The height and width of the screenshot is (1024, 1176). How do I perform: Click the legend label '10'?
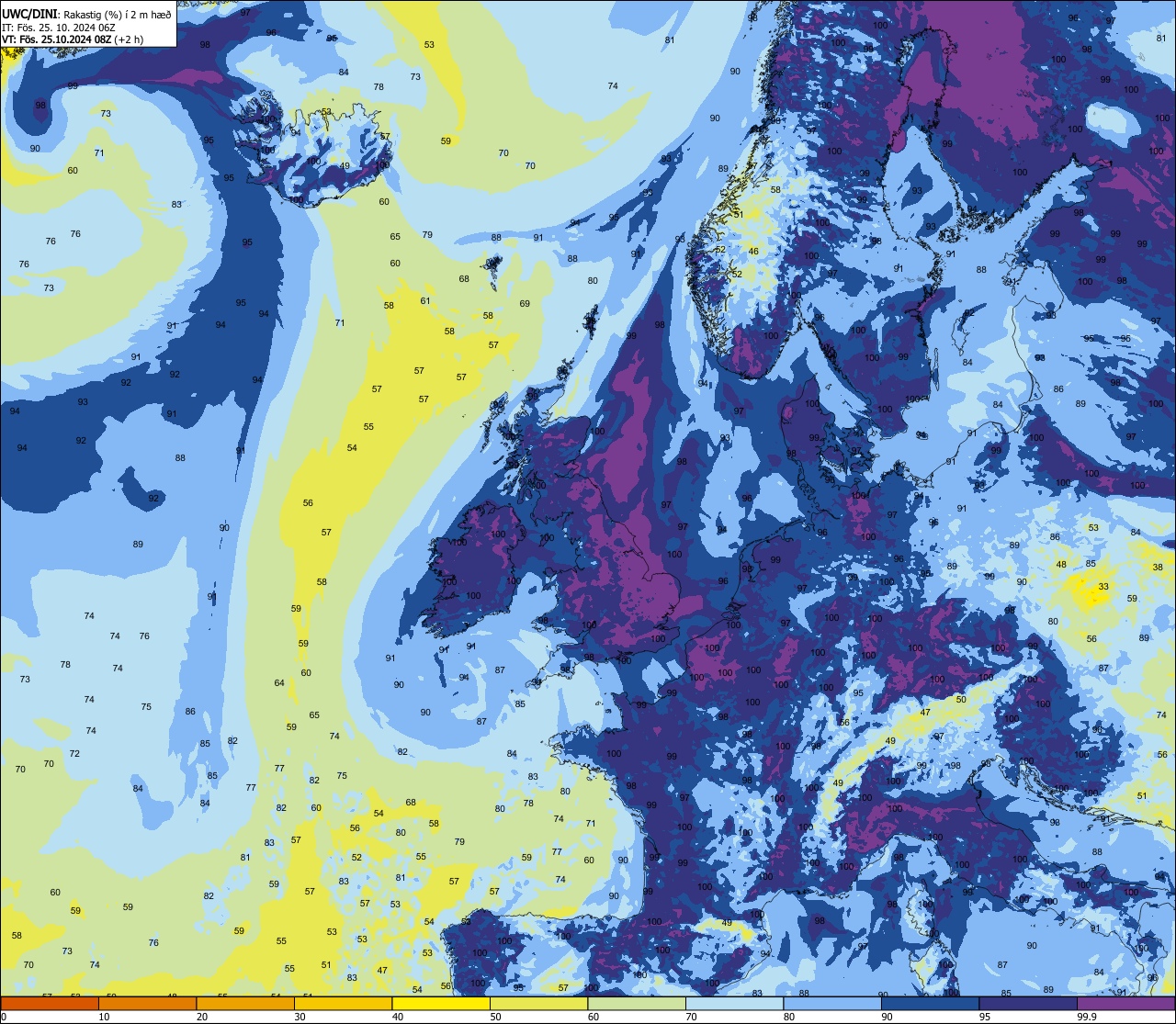coord(104,1017)
